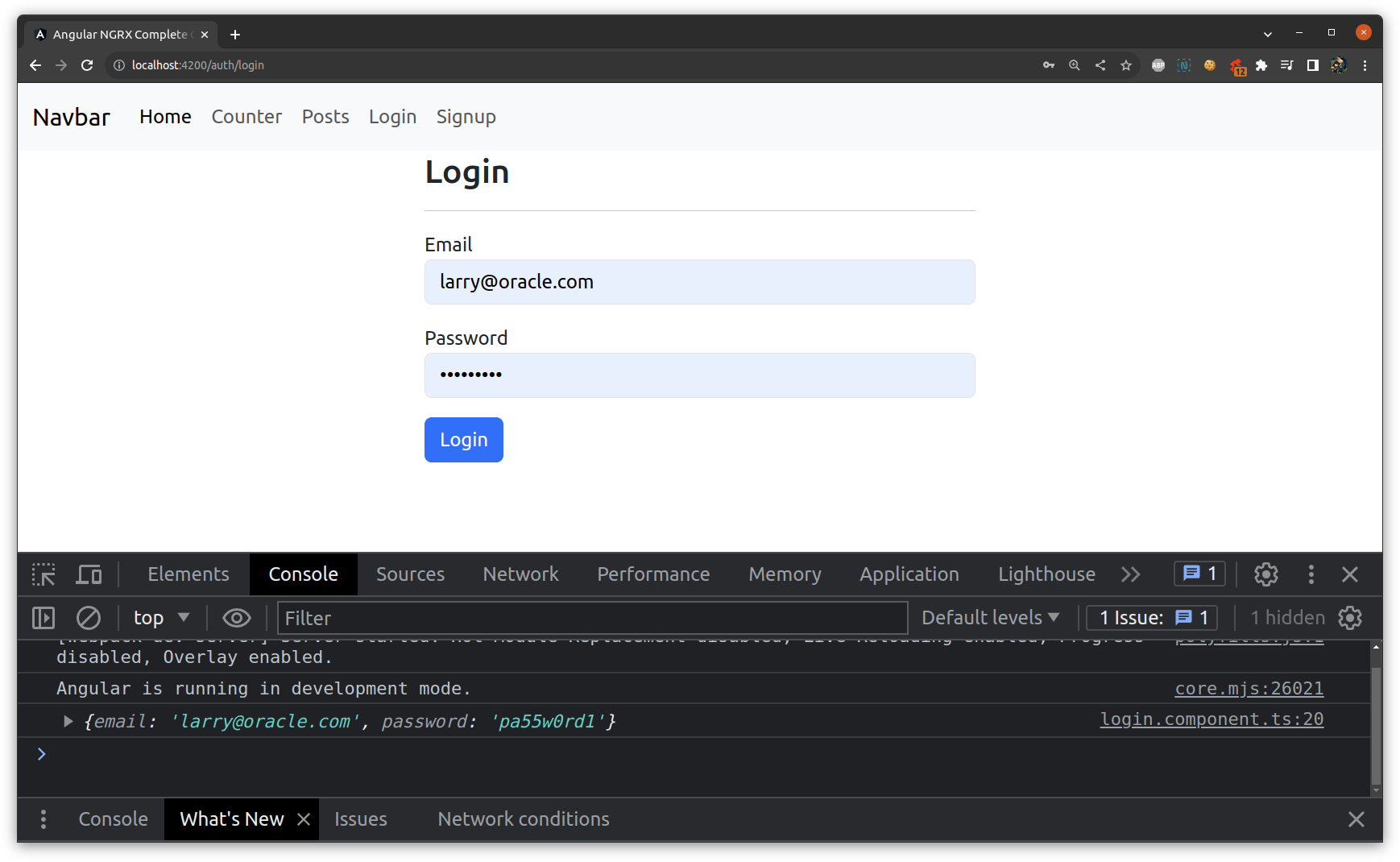Open the console sidebar panel icon
This screenshot has width=1400, height=862.
tap(43, 617)
